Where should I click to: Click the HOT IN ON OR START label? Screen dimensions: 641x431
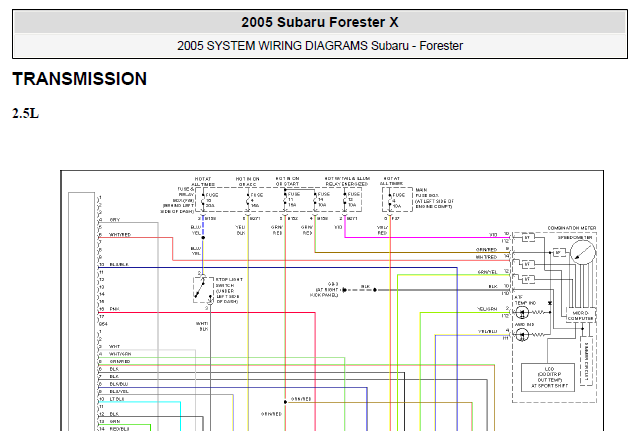point(287,181)
